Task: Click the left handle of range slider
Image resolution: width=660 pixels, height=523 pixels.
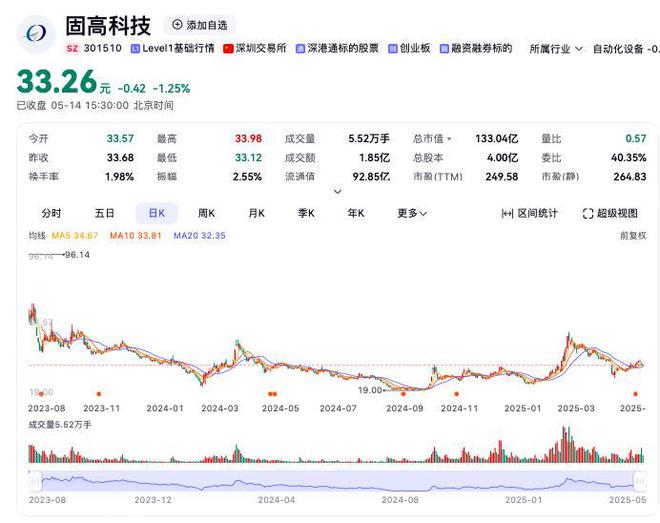Action: (35, 481)
